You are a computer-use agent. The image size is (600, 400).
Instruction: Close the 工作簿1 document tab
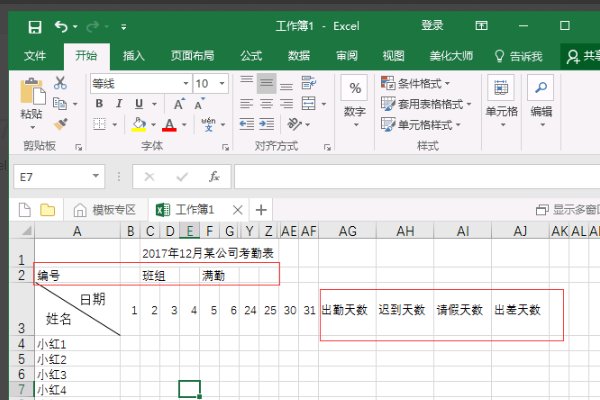tap(238, 210)
